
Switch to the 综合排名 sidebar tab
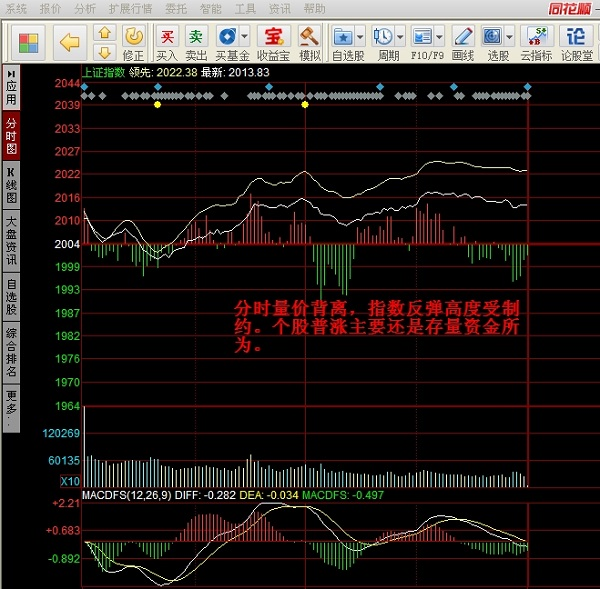pos(11,353)
